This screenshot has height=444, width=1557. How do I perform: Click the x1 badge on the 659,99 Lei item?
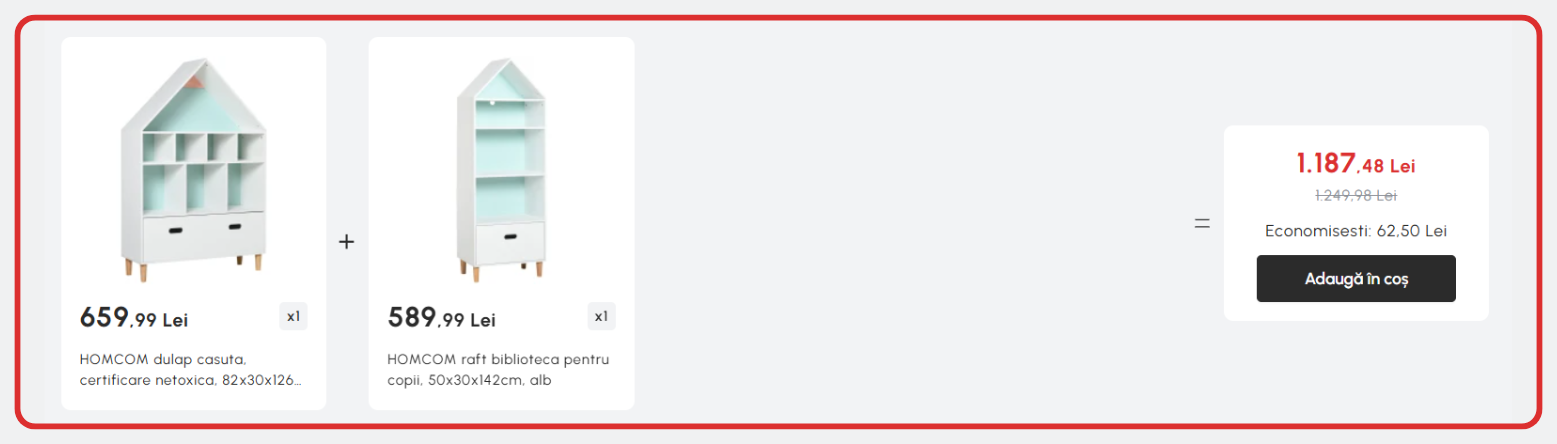pos(293,316)
